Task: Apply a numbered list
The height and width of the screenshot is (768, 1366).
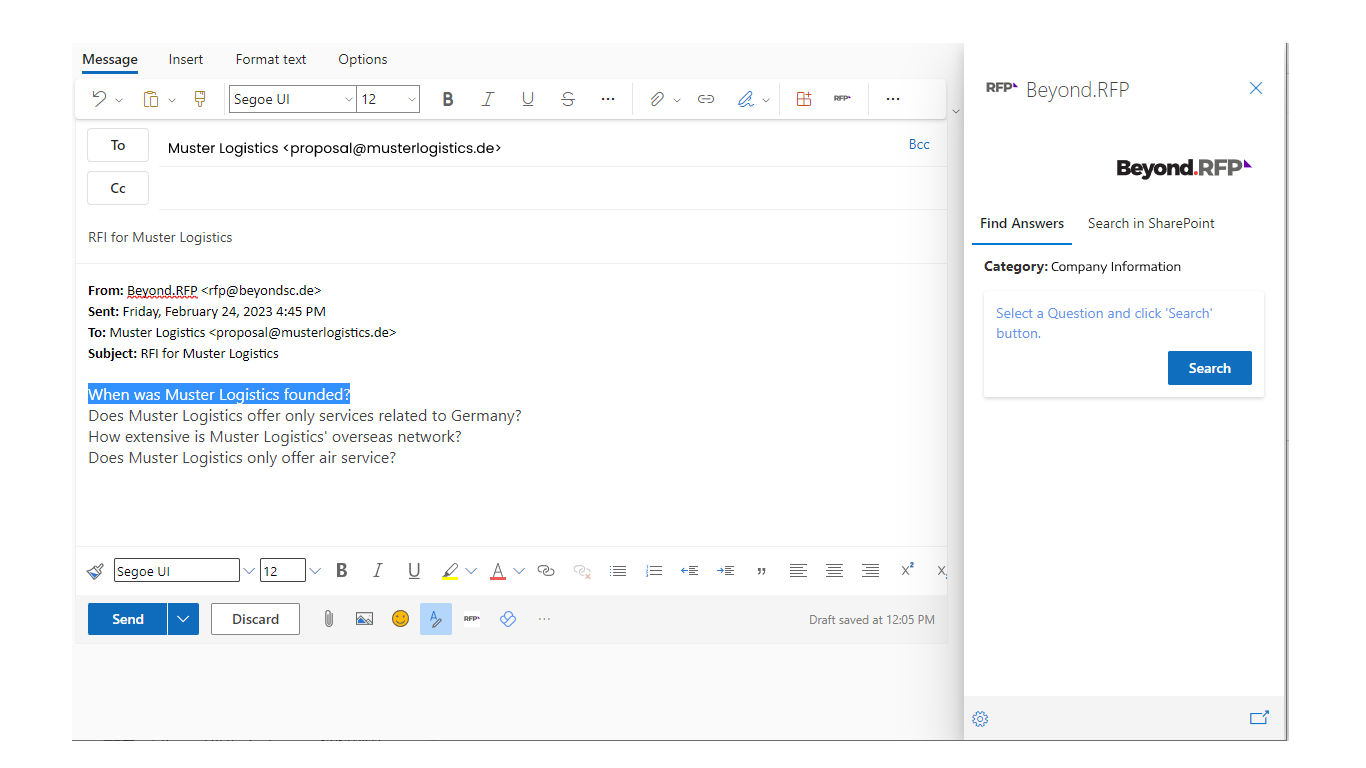Action: point(654,571)
